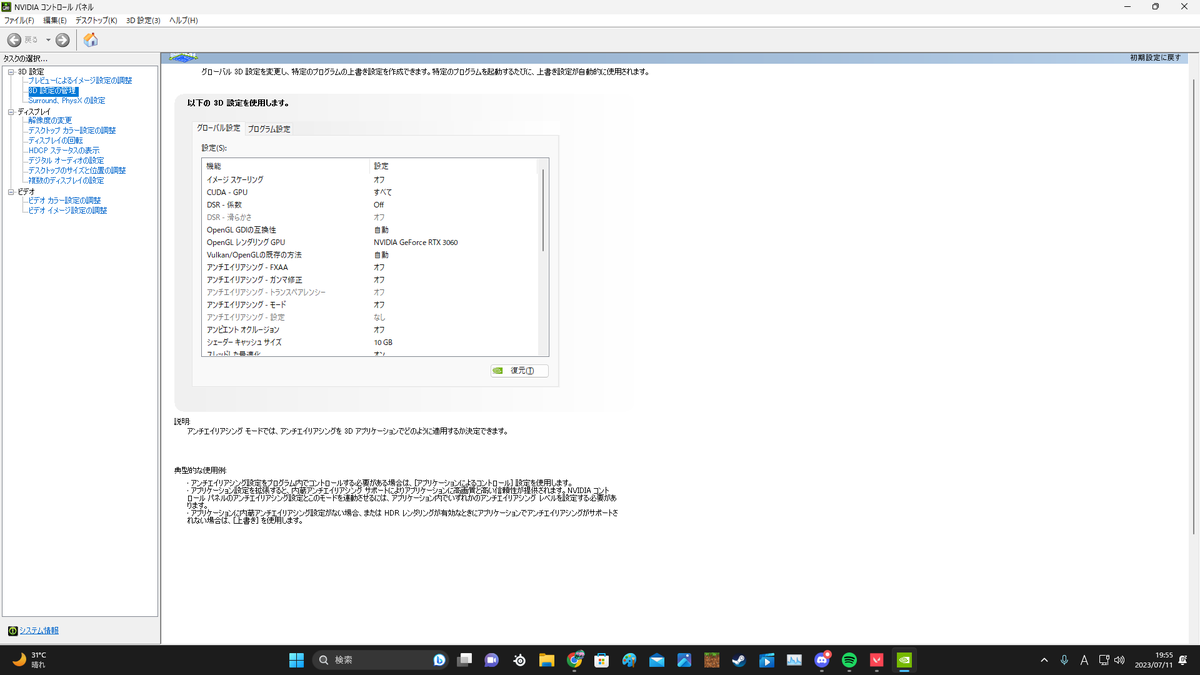Open Surround, PhysX の設定
Image resolution: width=1200 pixels, height=675 pixels.
pos(66,101)
